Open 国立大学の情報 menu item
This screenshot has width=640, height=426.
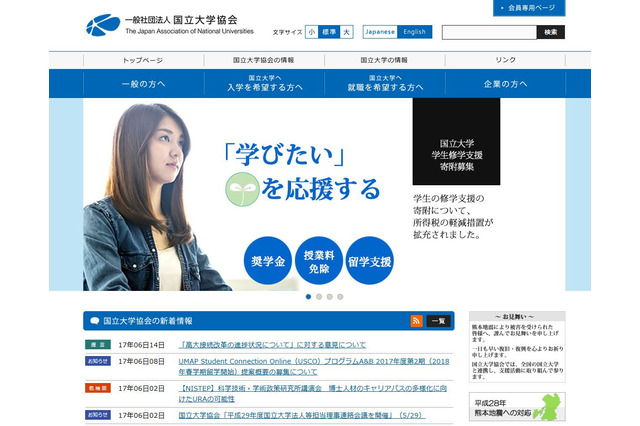384,60
